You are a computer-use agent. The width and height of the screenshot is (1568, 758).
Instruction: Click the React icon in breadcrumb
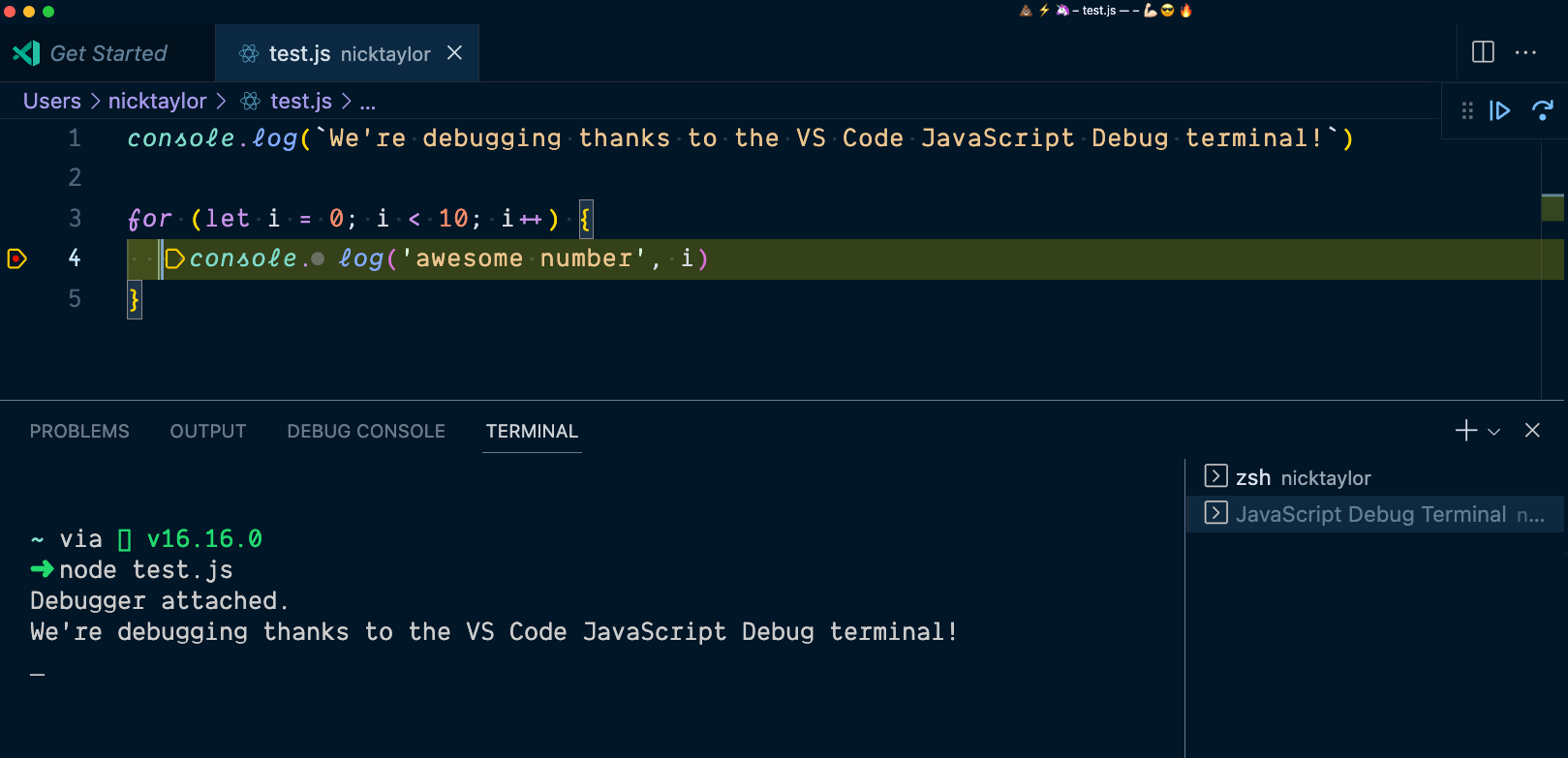251,101
